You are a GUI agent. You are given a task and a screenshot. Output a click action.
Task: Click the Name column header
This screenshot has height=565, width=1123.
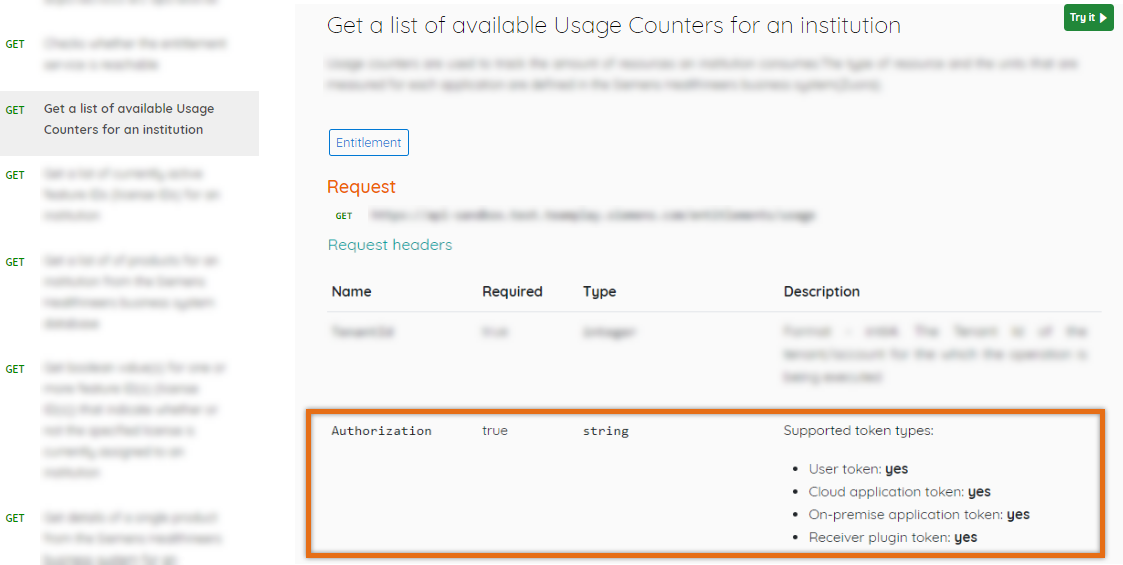(x=351, y=292)
